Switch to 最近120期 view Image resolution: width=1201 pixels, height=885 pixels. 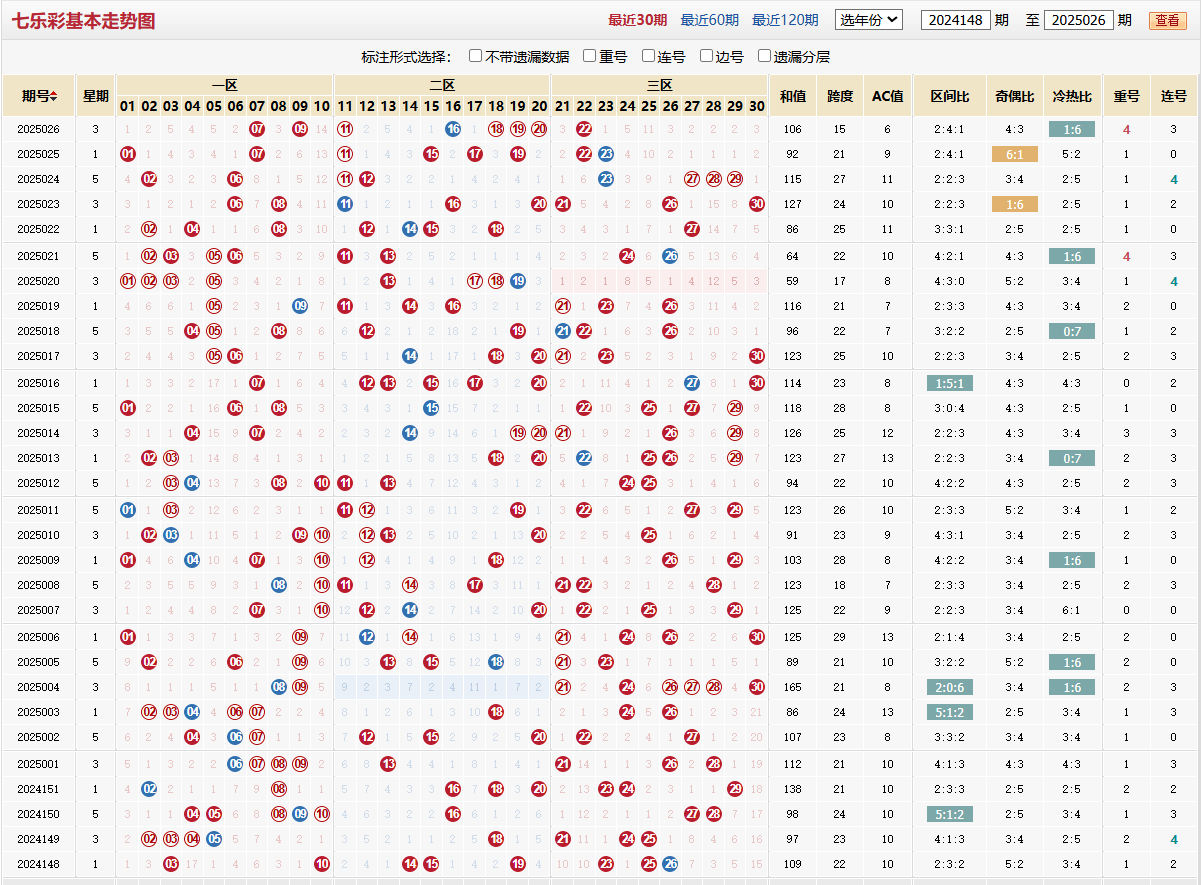click(x=785, y=20)
